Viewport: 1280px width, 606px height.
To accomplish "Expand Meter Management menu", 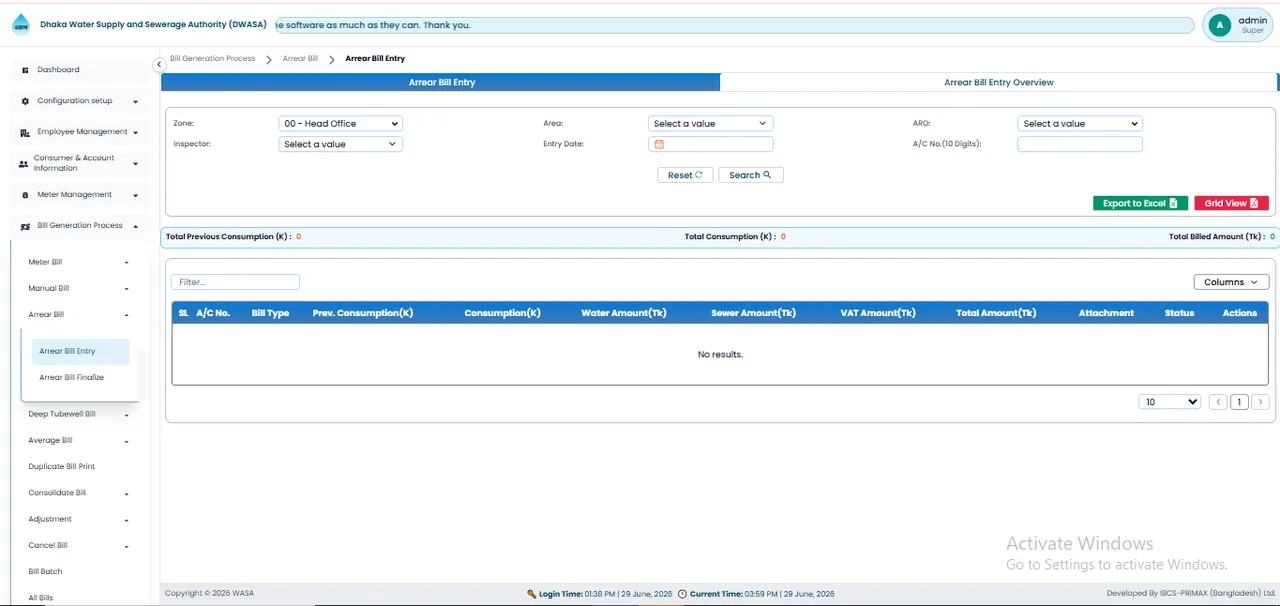I will [135, 195].
